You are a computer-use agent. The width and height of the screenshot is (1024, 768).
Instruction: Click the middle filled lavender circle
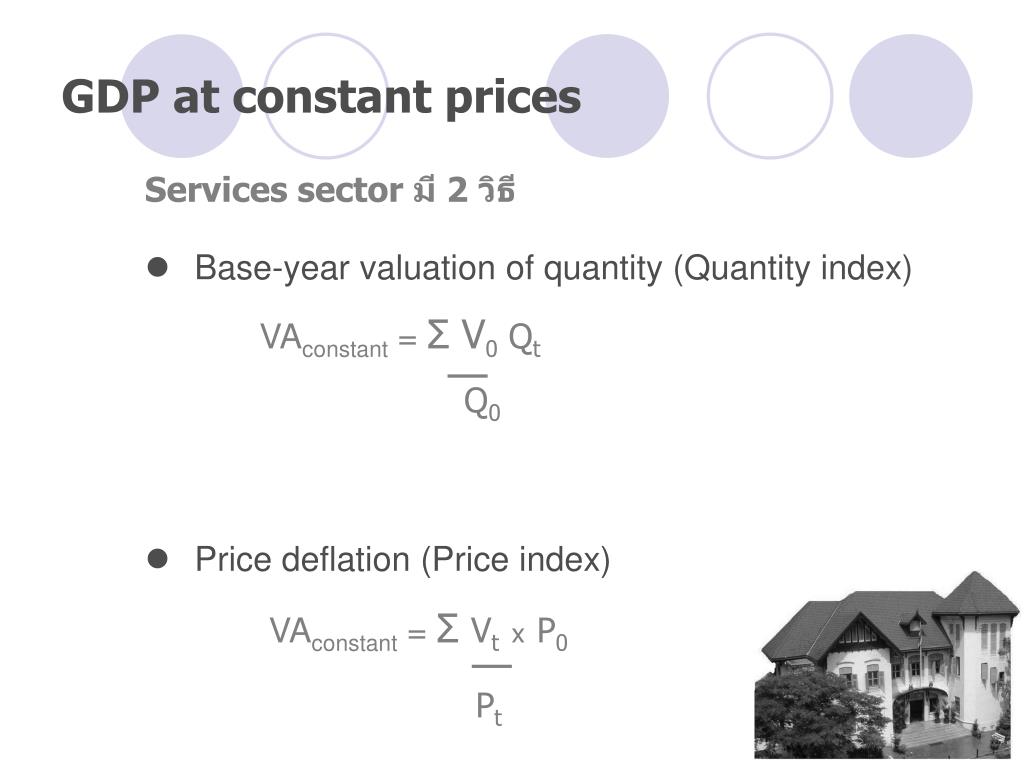tap(607, 96)
